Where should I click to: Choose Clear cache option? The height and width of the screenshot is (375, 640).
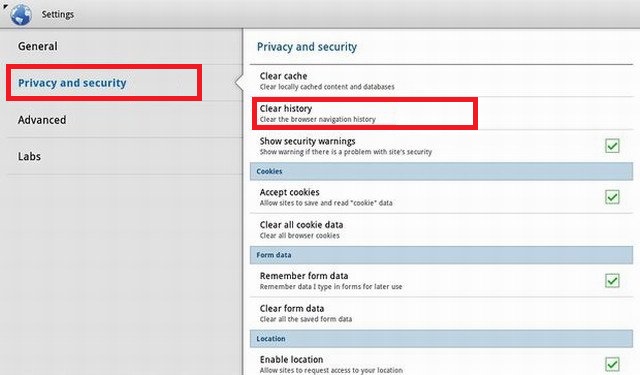pos(441,81)
